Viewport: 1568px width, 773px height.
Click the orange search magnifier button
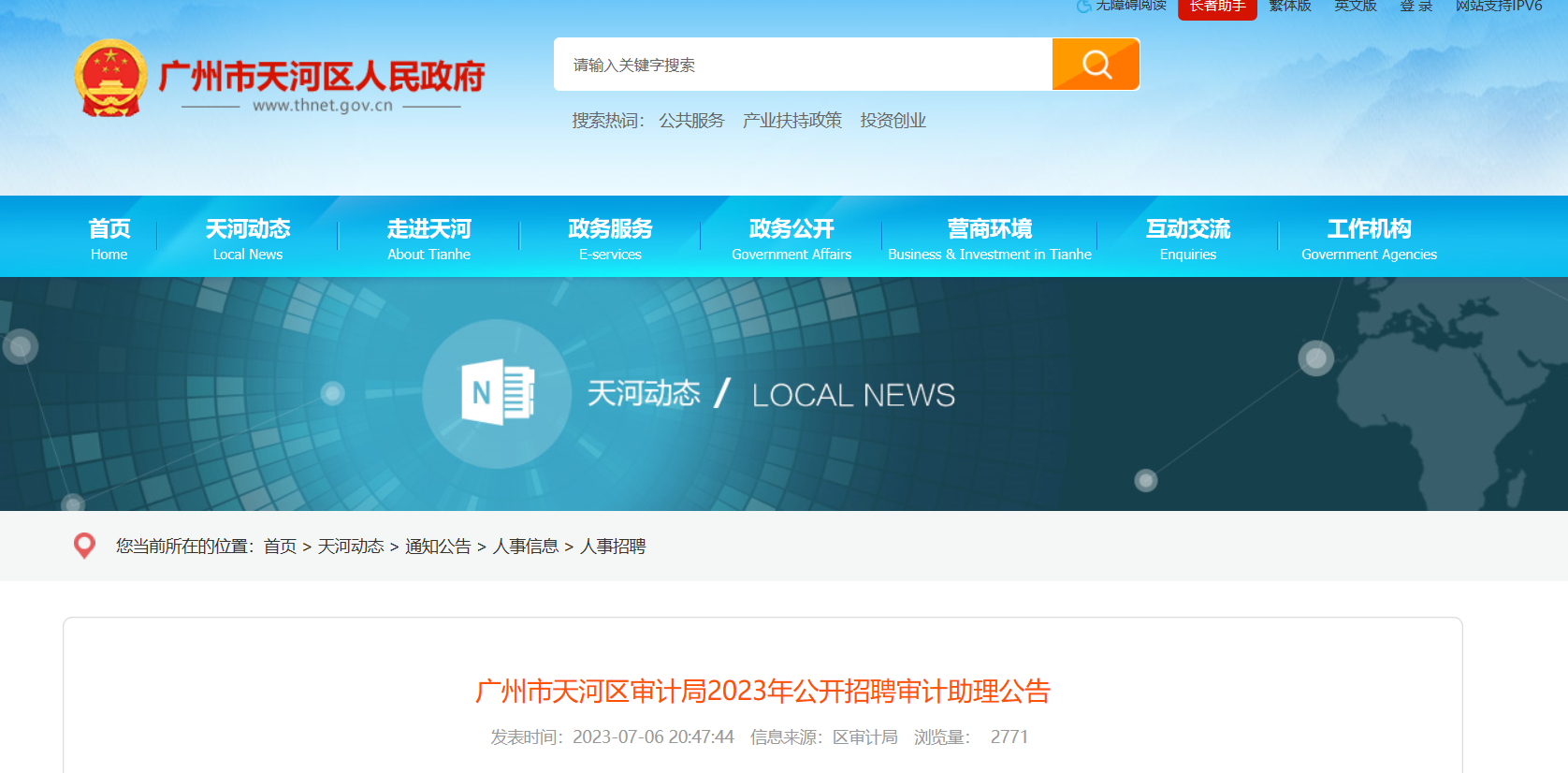pos(1096,65)
